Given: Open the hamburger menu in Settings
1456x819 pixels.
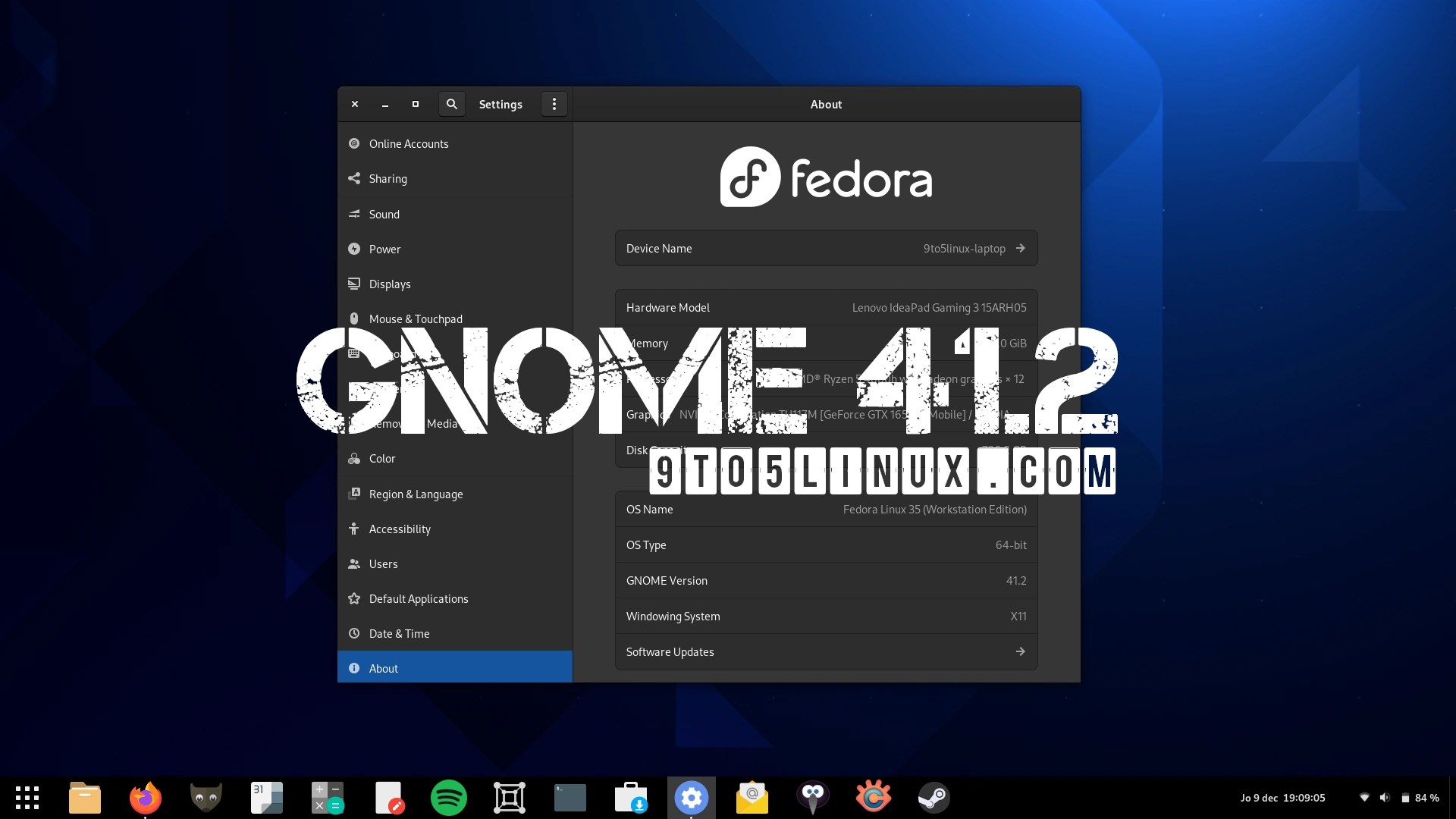Looking at the screenshot, I should pos(554,104).
